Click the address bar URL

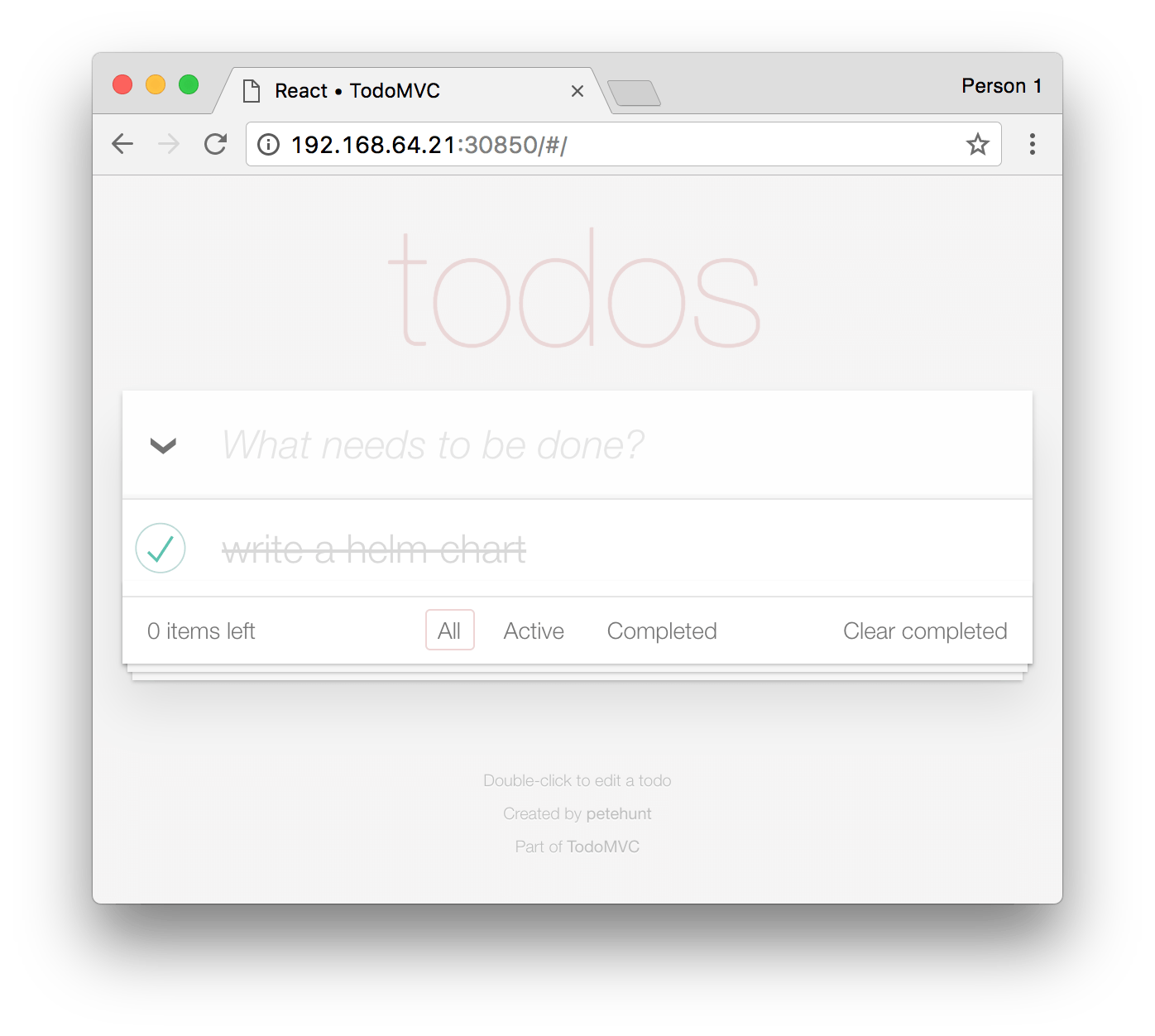429,145
